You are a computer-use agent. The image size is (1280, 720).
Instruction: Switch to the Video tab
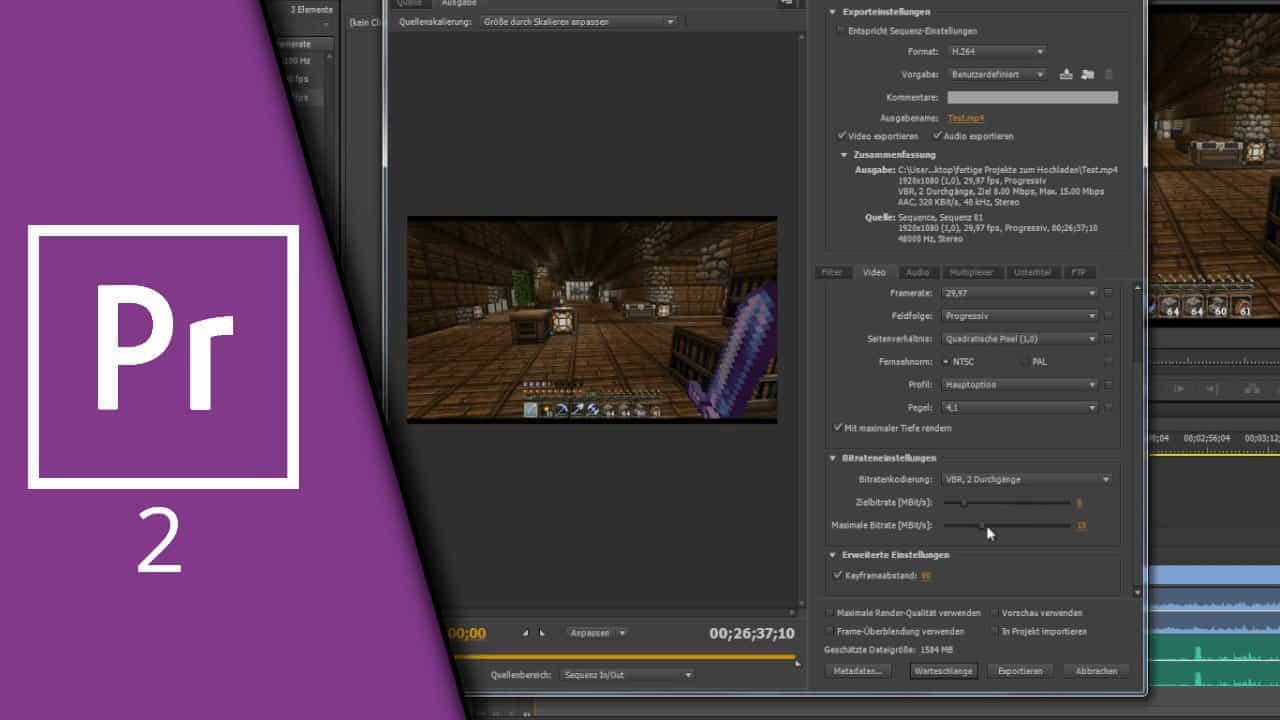(874, 272)
